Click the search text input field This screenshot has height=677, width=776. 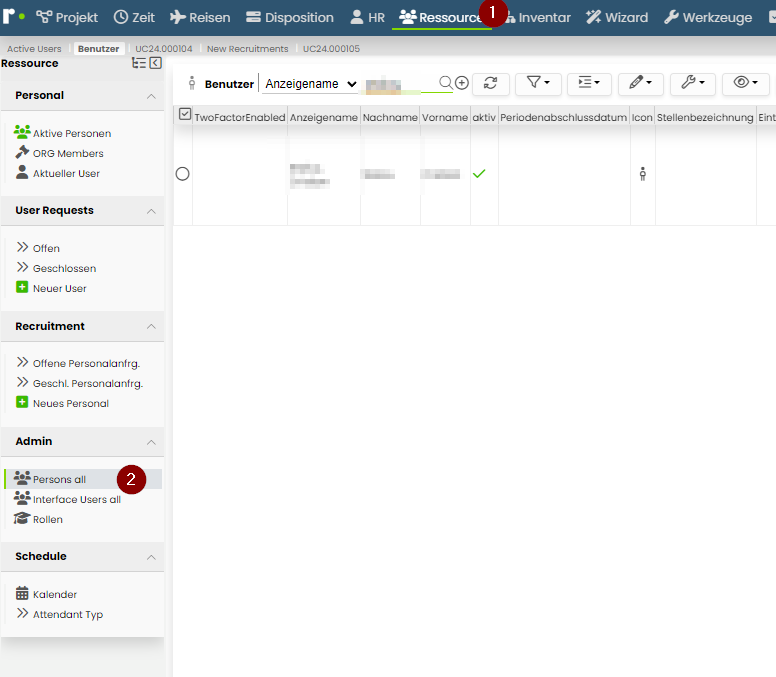point(400,85)
